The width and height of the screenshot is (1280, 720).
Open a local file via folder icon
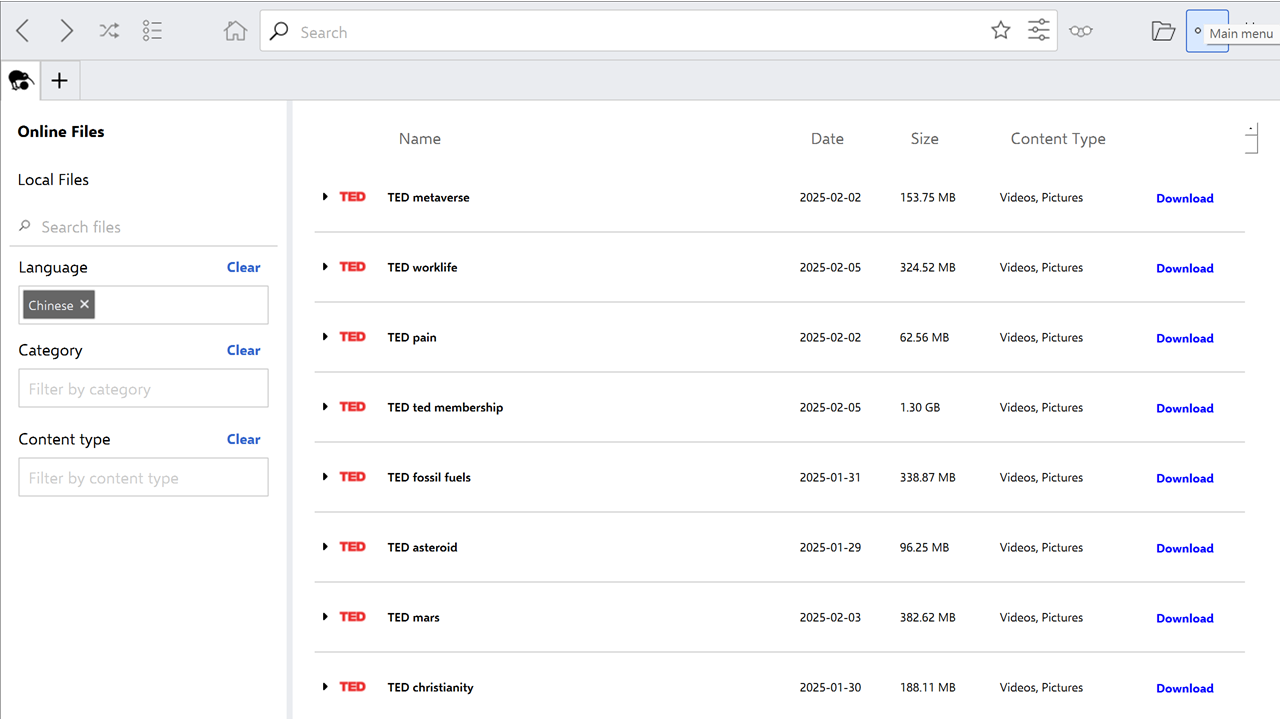coord(1163,31)
